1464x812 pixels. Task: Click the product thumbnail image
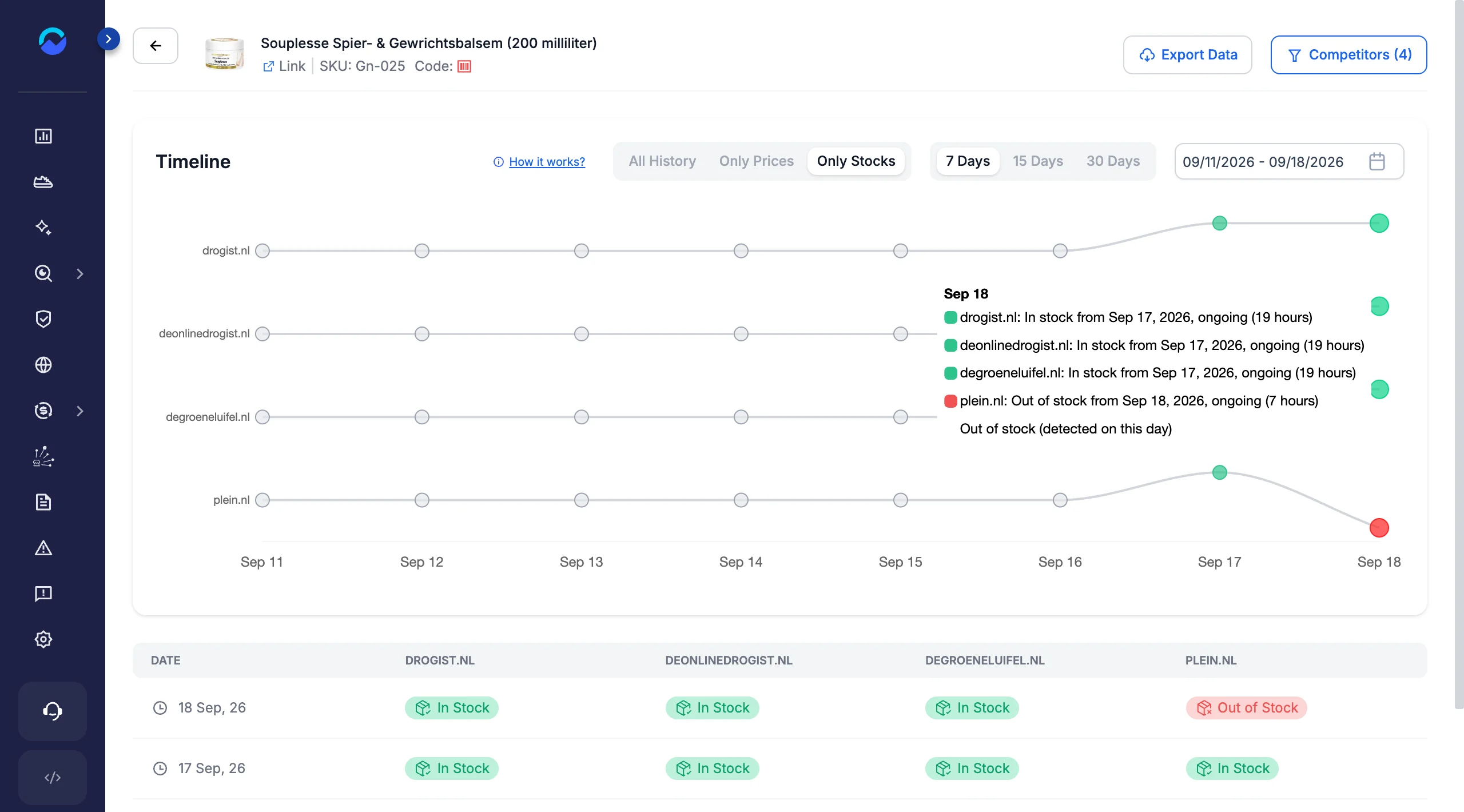tap(224, 54)
